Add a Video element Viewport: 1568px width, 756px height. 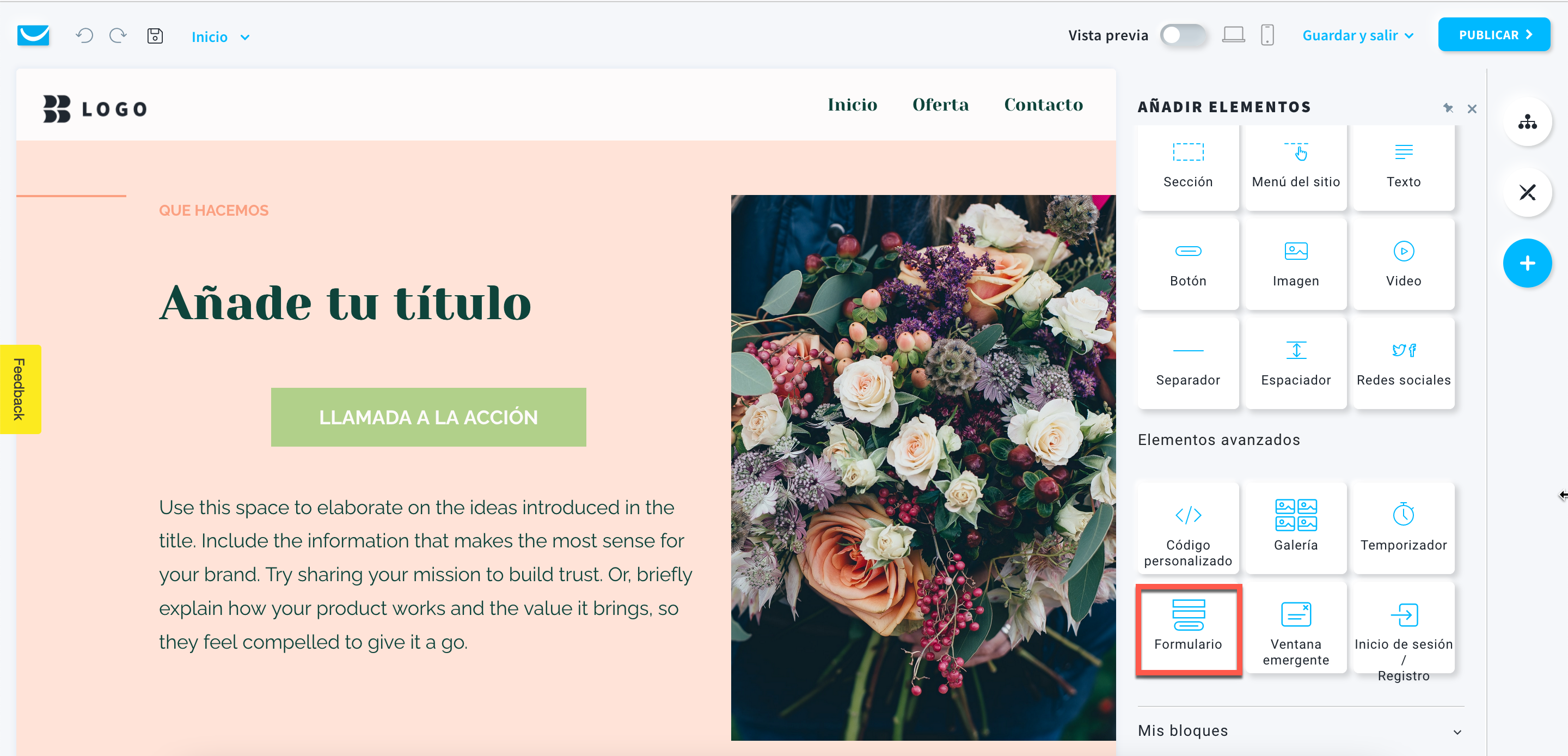point(1404,264)
